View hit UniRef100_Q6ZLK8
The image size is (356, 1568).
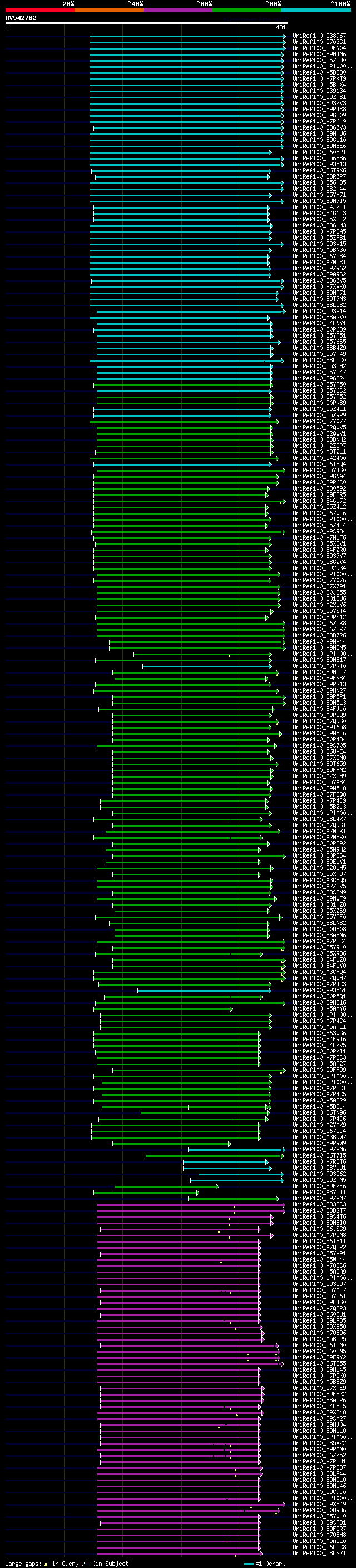point(319,623)
